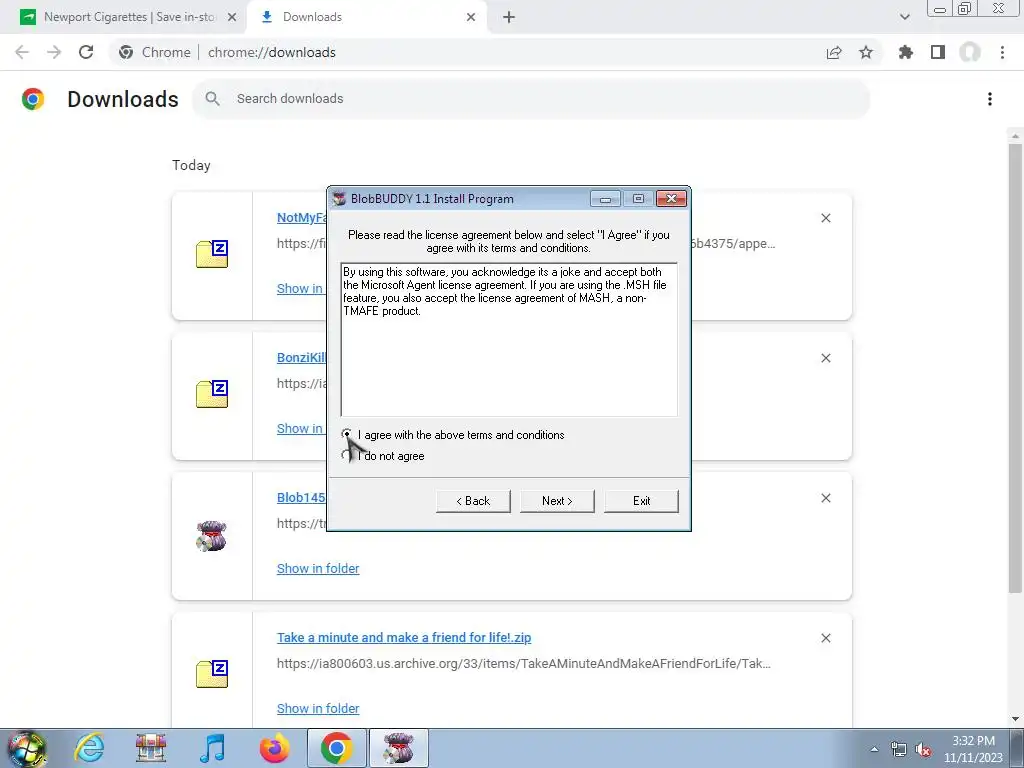Open a new browser tab

coord(509,17)
